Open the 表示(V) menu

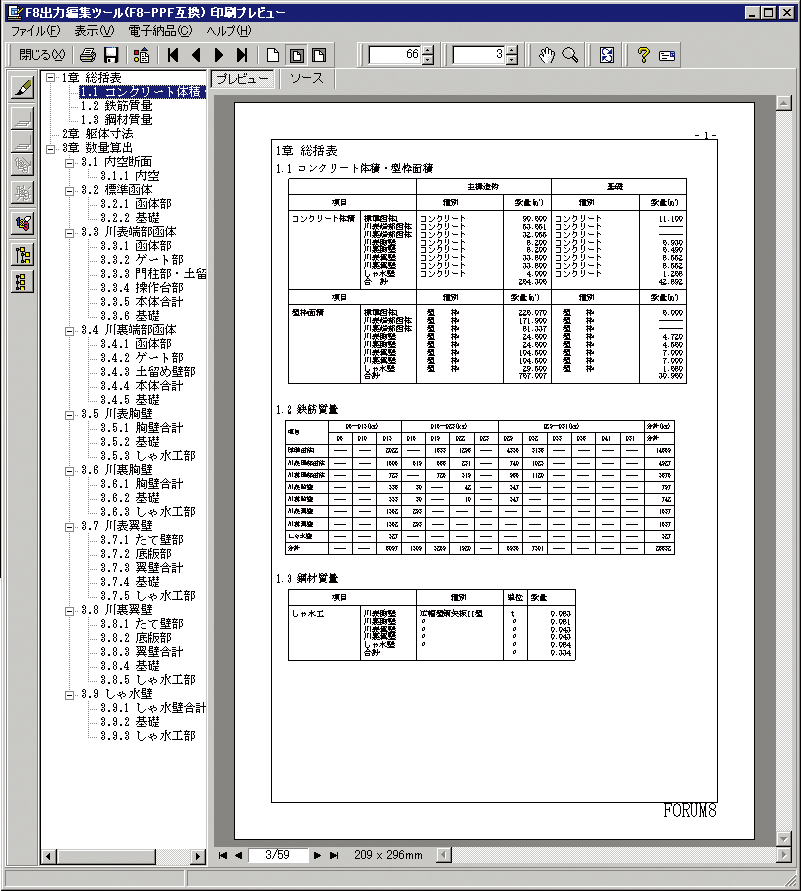click(94, 31)
